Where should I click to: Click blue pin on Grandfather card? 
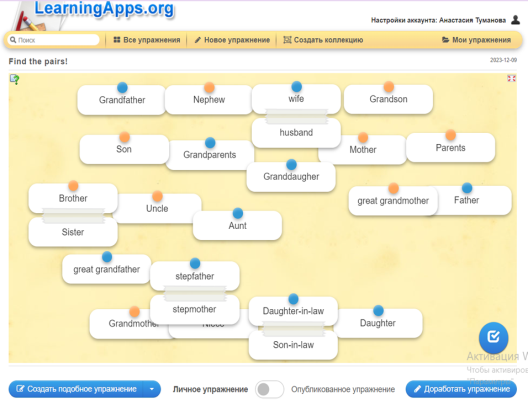(122, 88)
